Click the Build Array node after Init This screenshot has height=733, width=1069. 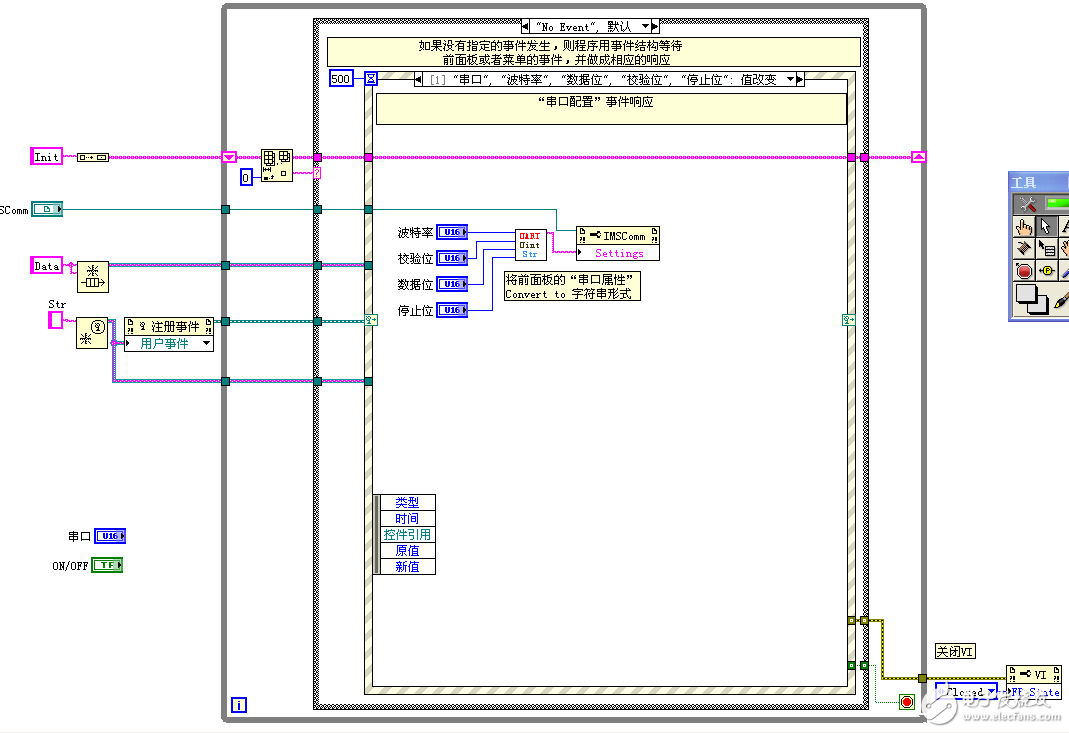click(93, 158)
